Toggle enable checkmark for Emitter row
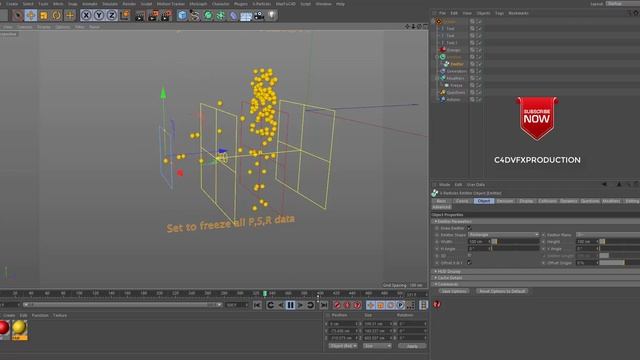 click(479, 64)
